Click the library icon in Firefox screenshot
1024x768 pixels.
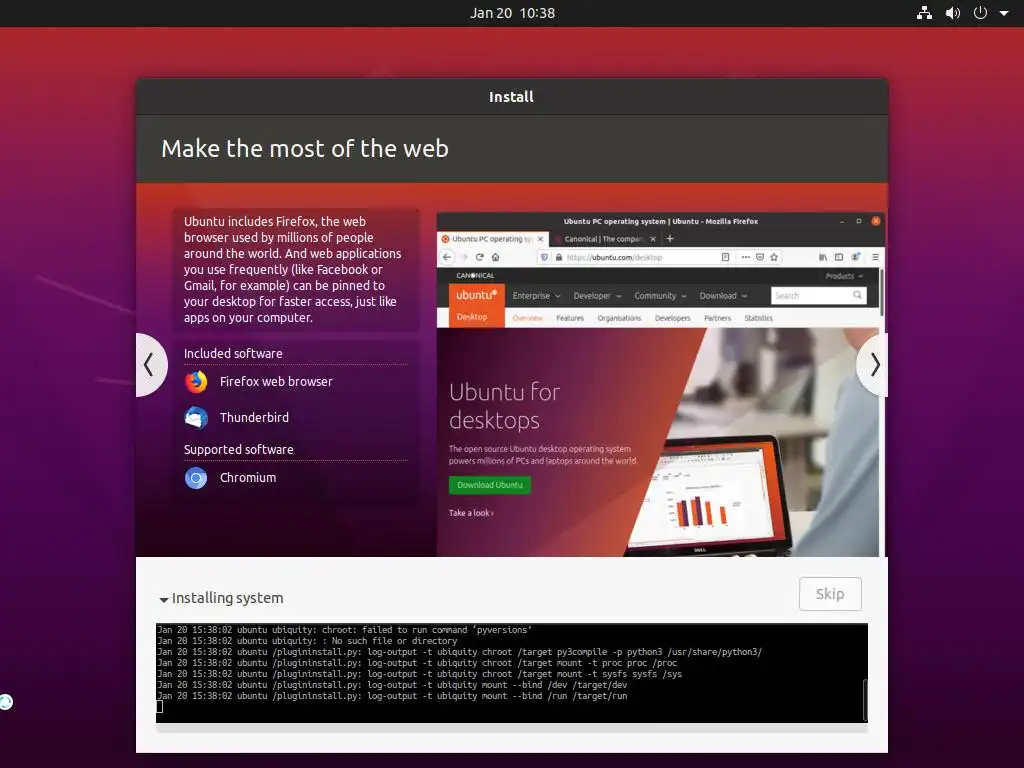point(823,257)
